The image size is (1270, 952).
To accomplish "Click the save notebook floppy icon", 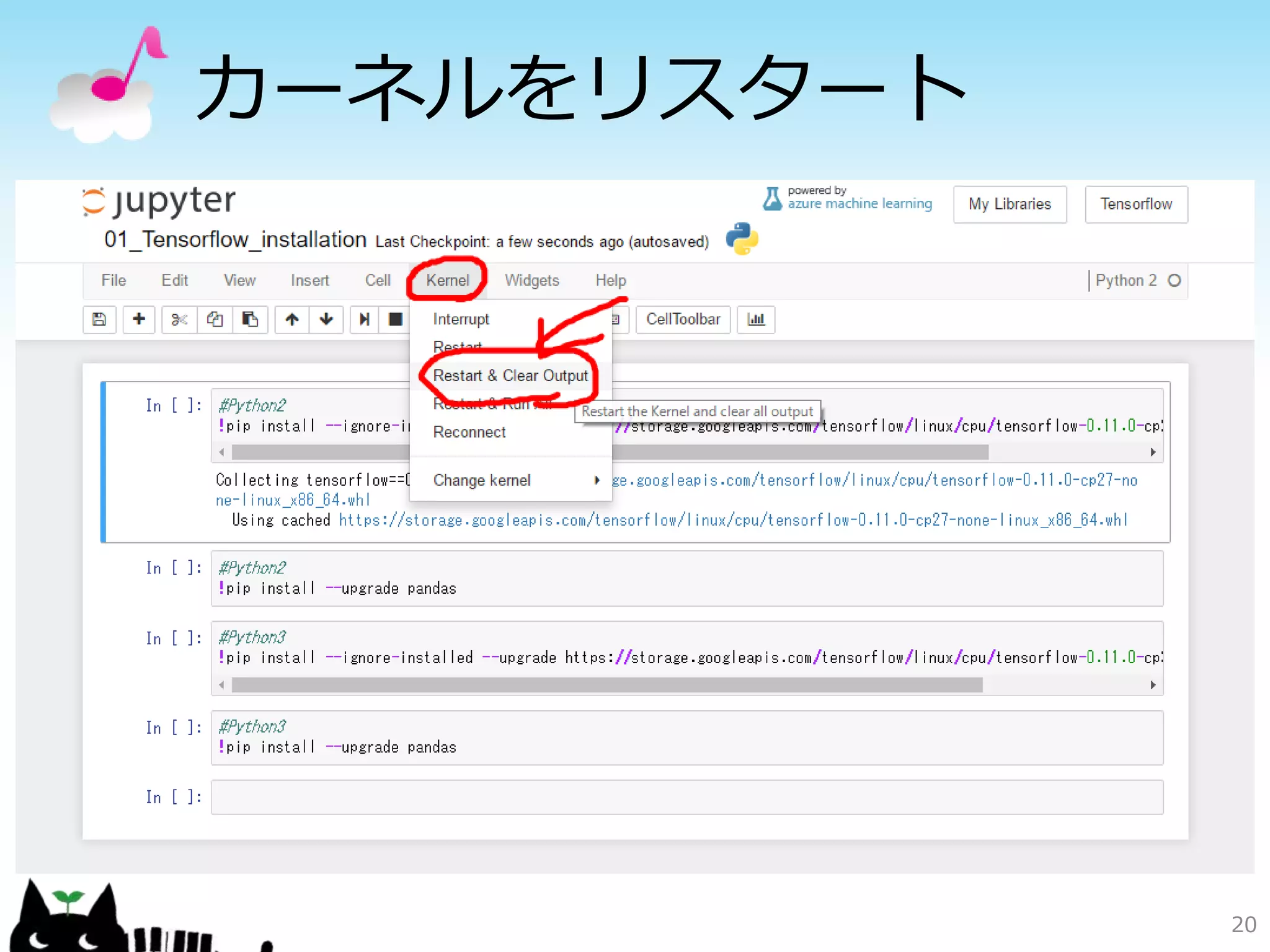I will pos(99,319).
